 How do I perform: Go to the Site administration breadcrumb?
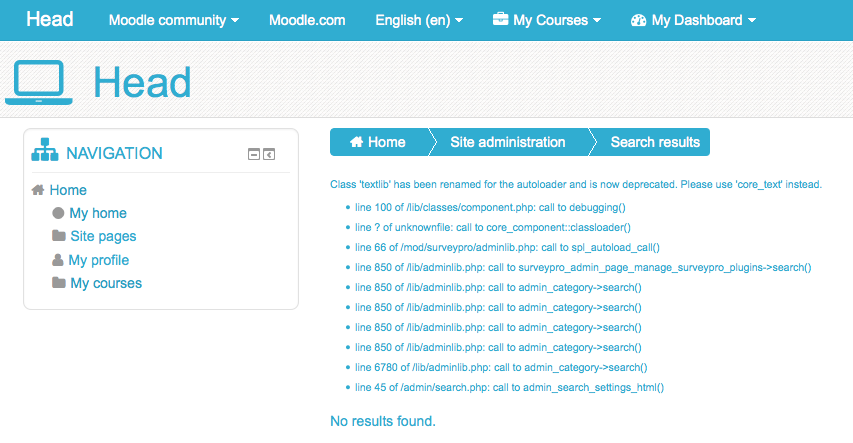[508, 142]
